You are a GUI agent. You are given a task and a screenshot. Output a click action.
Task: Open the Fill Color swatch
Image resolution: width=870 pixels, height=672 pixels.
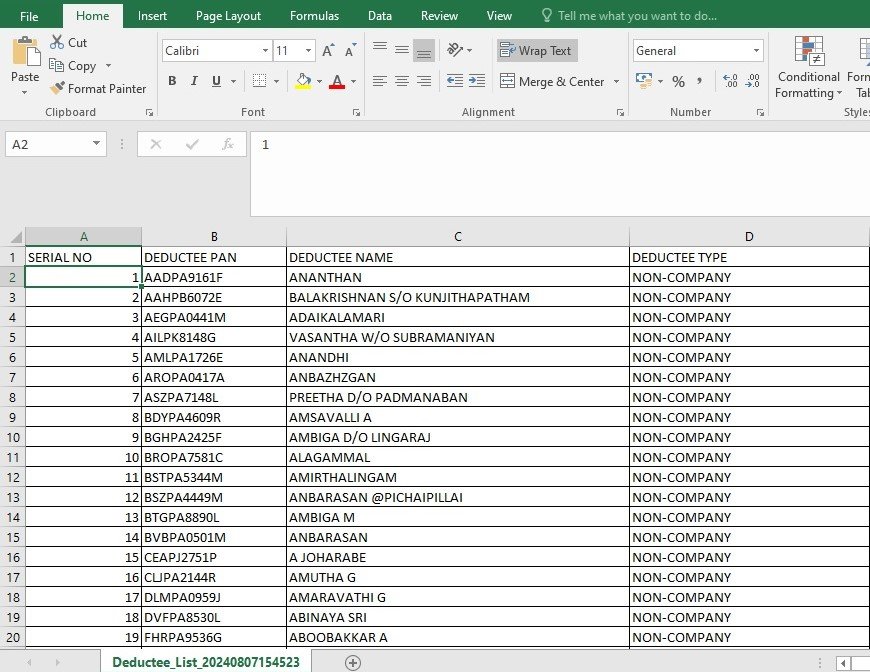click(x=304, y=79)
